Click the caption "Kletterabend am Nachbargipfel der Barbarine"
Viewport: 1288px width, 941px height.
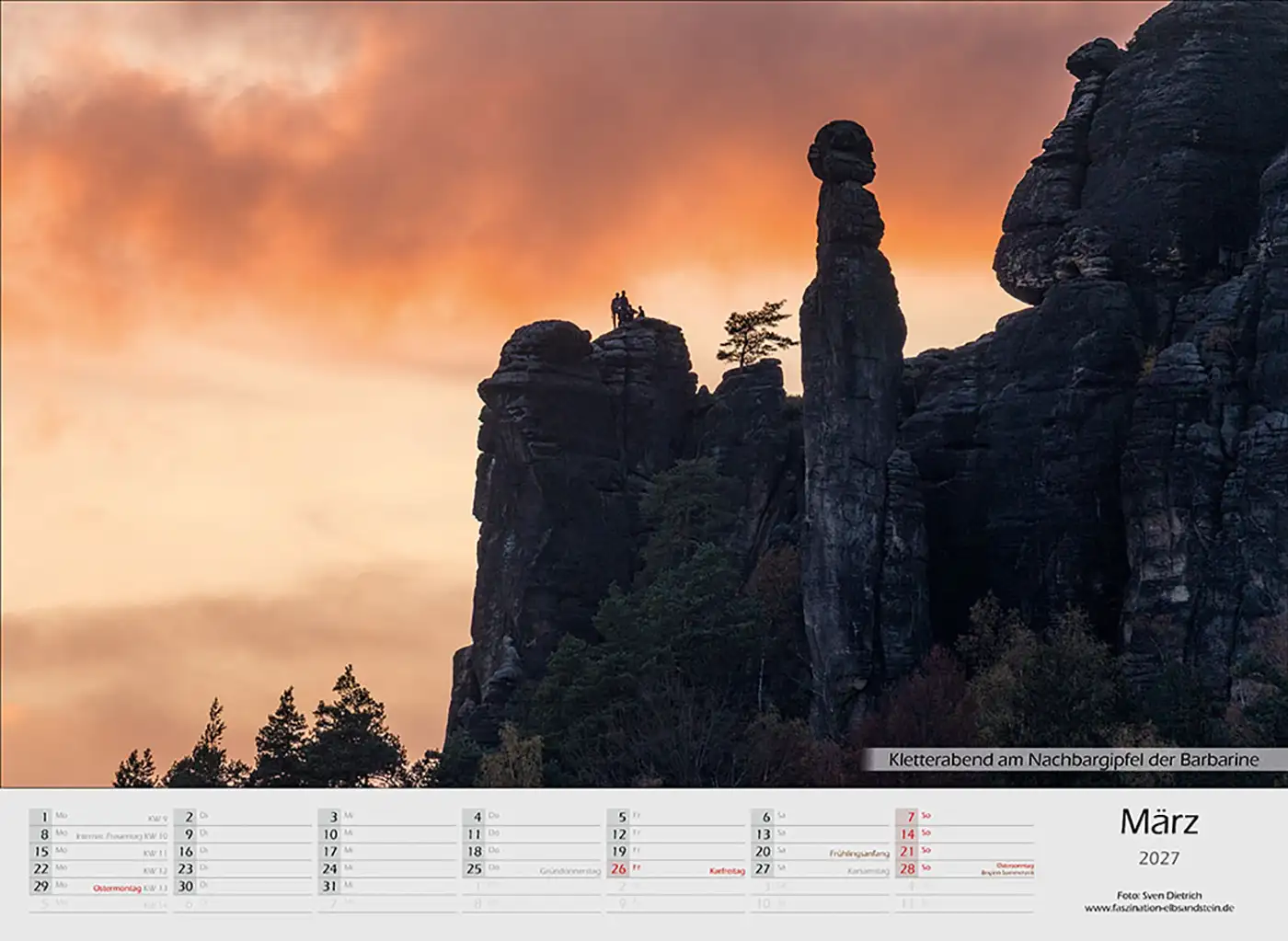pos(1074,759)
